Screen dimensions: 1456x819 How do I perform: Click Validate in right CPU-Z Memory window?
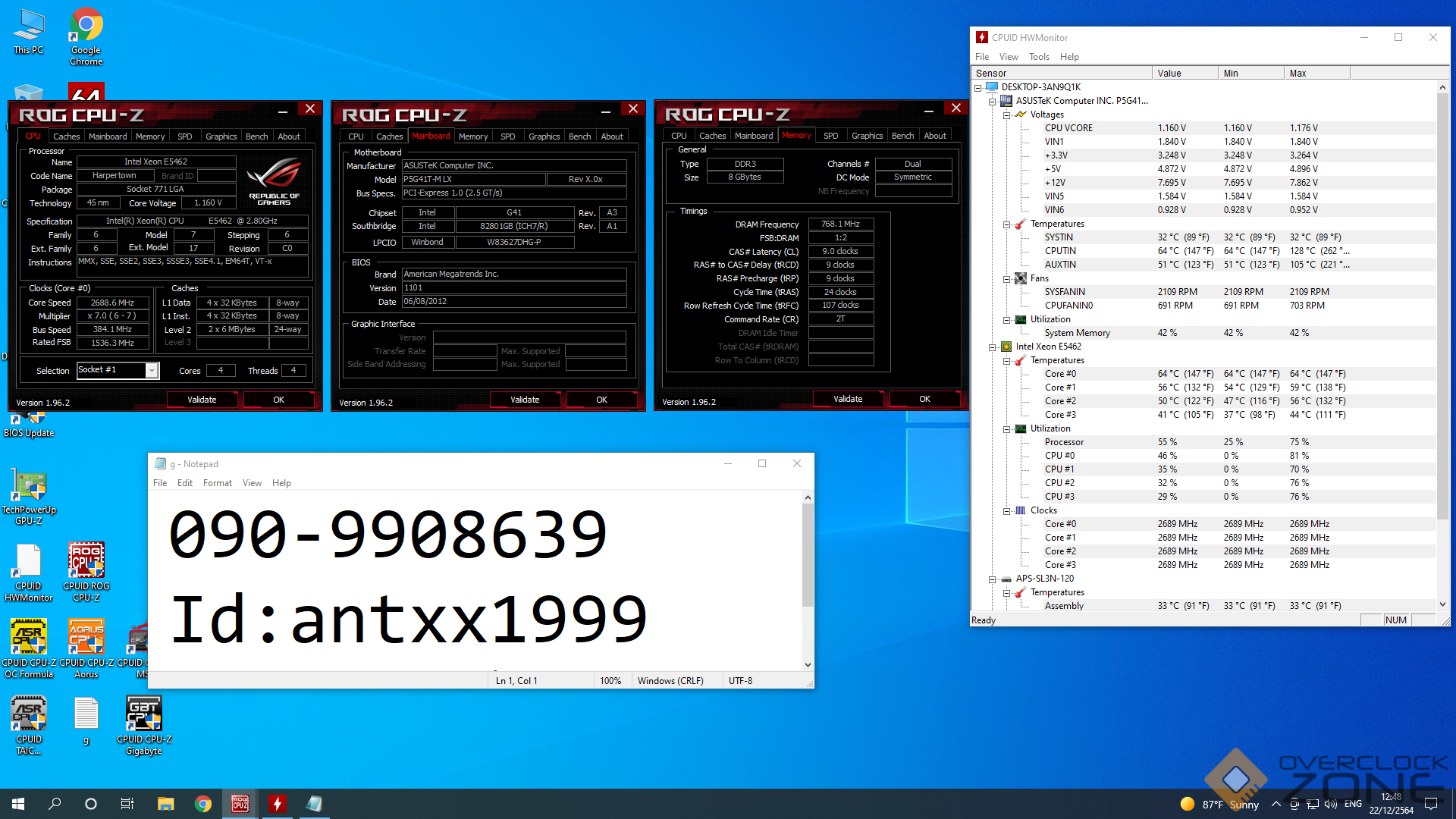[848, 399]
